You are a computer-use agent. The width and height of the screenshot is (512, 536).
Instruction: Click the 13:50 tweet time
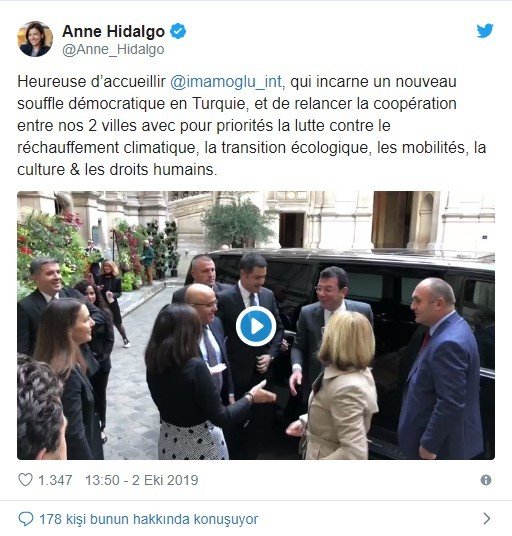tap(102, 480)
